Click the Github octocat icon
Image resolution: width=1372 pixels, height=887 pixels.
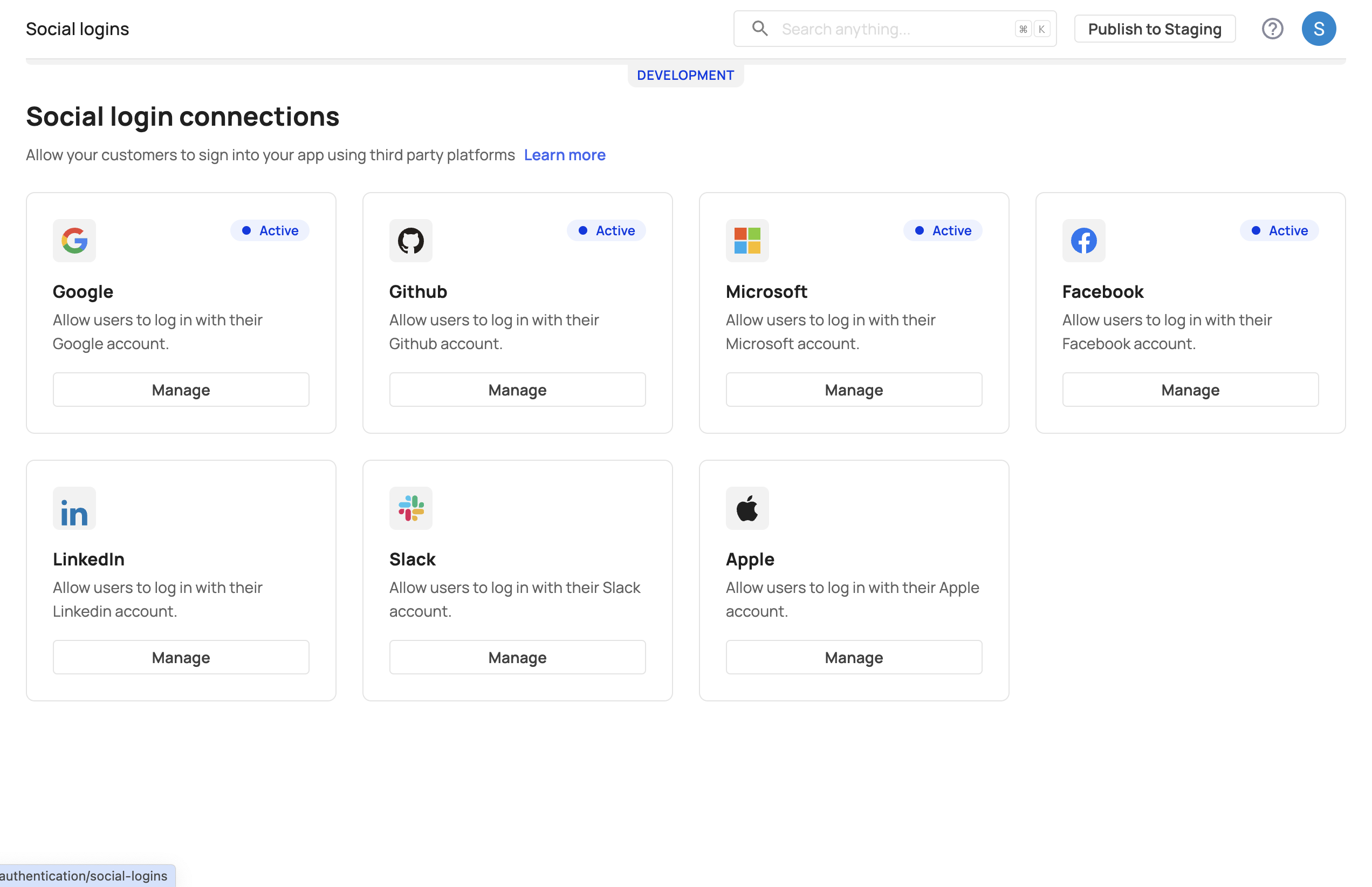[x=410, y=241]
